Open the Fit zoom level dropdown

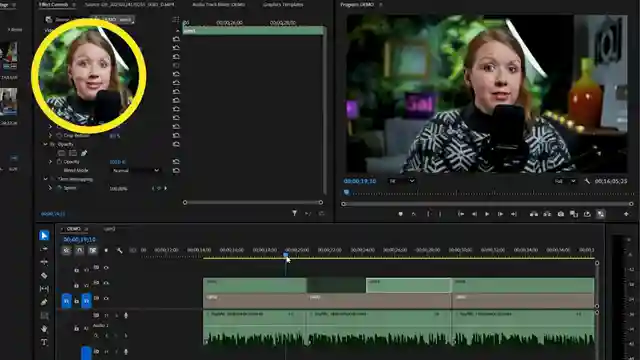402,181
